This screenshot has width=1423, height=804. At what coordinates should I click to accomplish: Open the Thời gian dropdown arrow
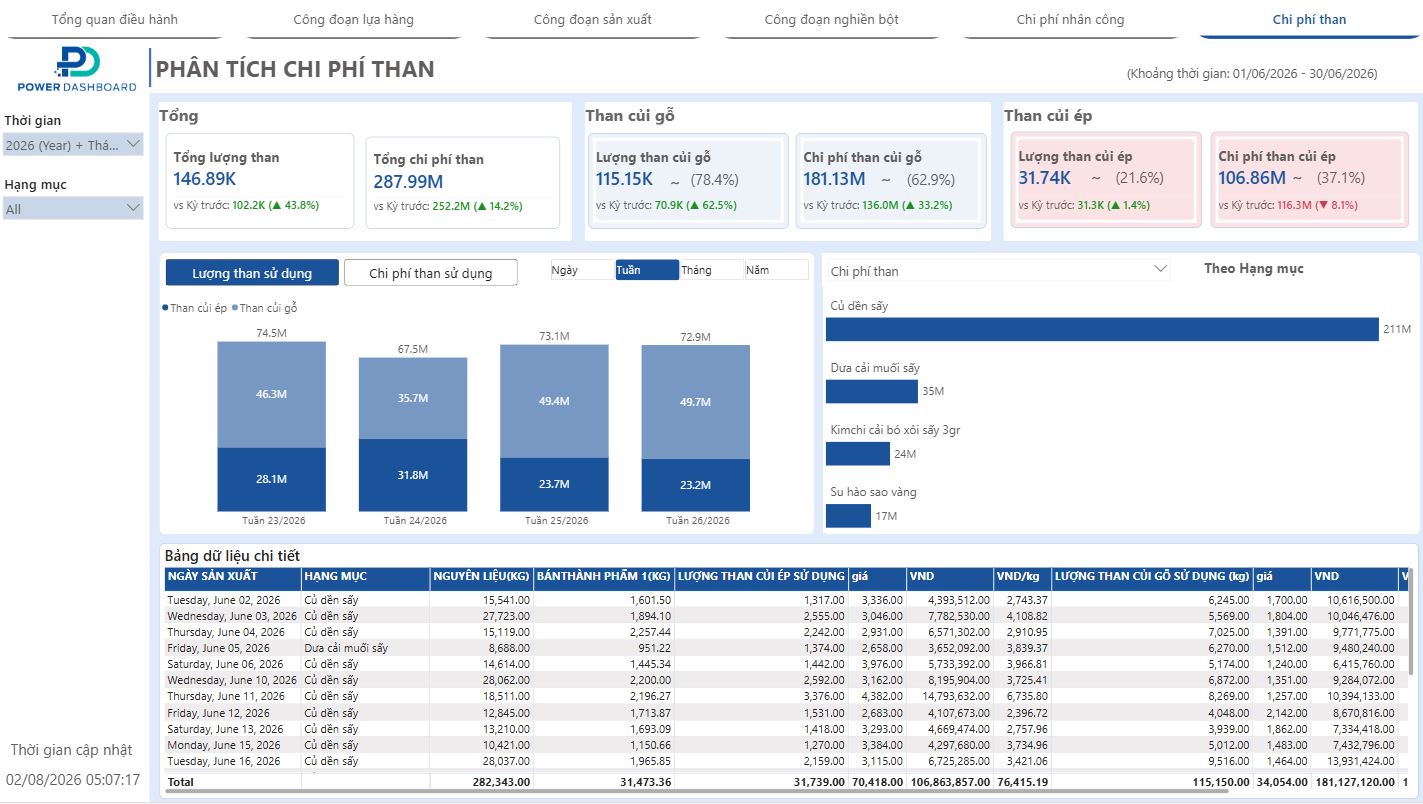[133, 145]
